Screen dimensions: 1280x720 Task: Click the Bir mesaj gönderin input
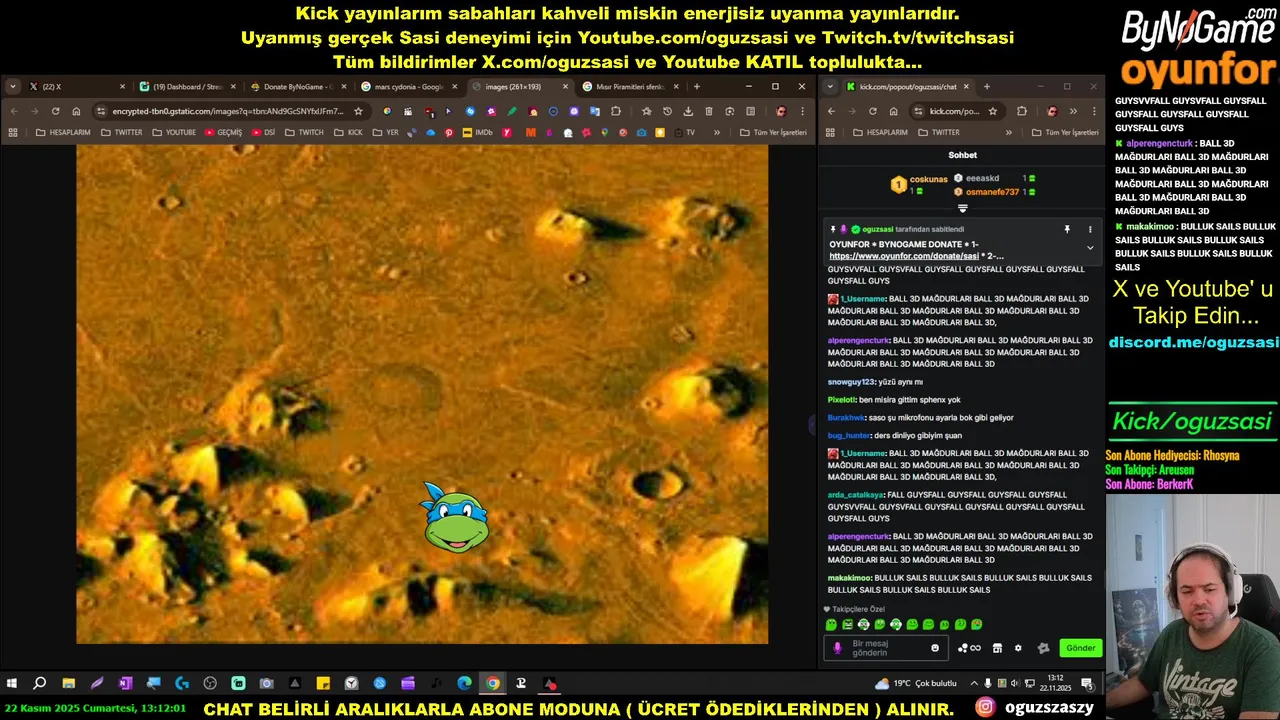[888, 648]
